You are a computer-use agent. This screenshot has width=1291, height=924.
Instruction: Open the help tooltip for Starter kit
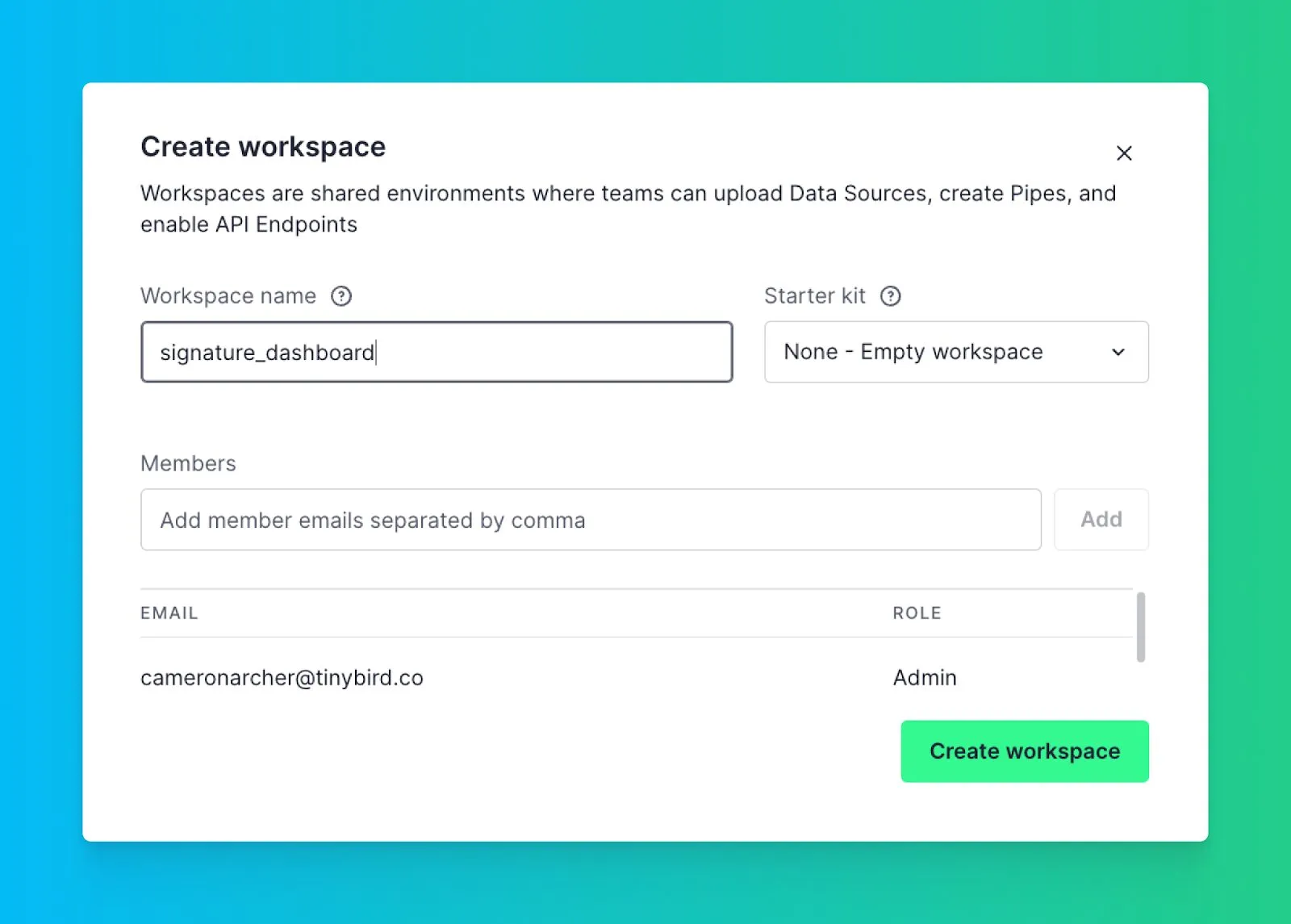[892, 296]
